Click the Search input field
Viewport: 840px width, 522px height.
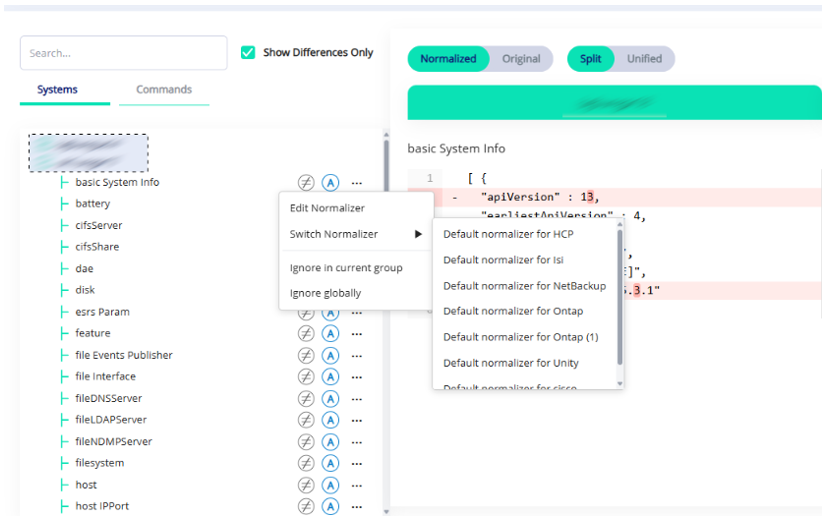124,53
